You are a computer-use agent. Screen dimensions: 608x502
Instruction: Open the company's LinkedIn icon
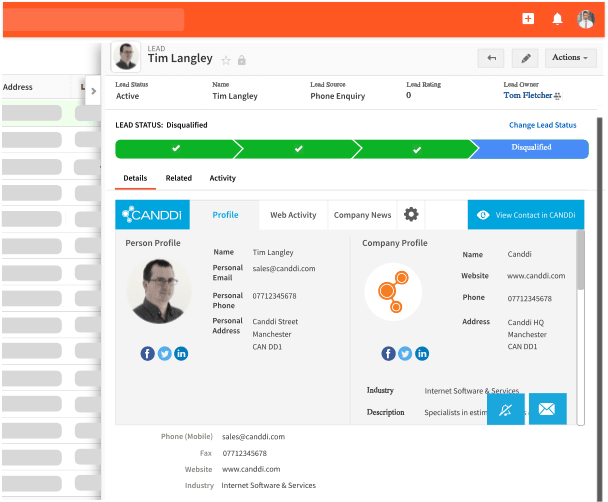point(422,354)
